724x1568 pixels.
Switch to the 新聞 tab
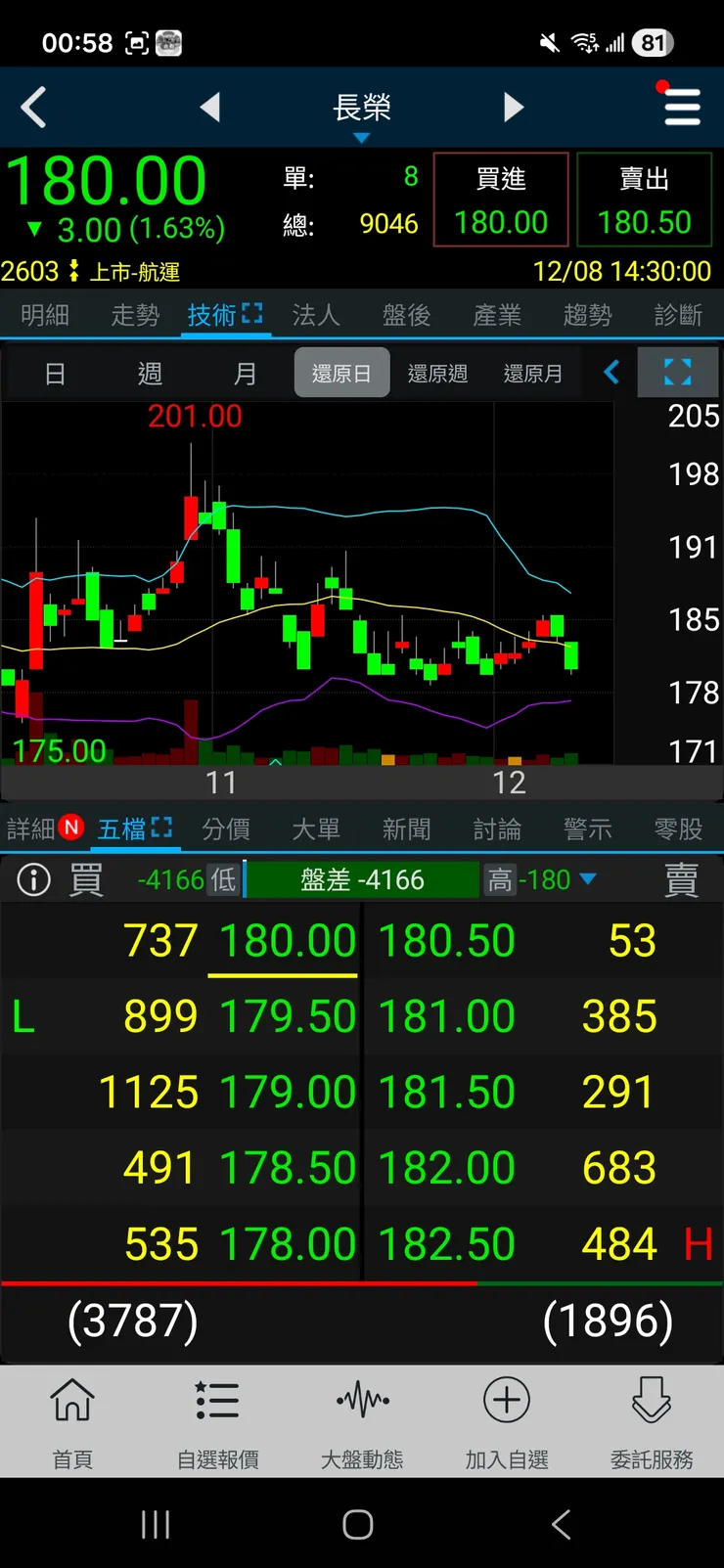click(407, 829)
